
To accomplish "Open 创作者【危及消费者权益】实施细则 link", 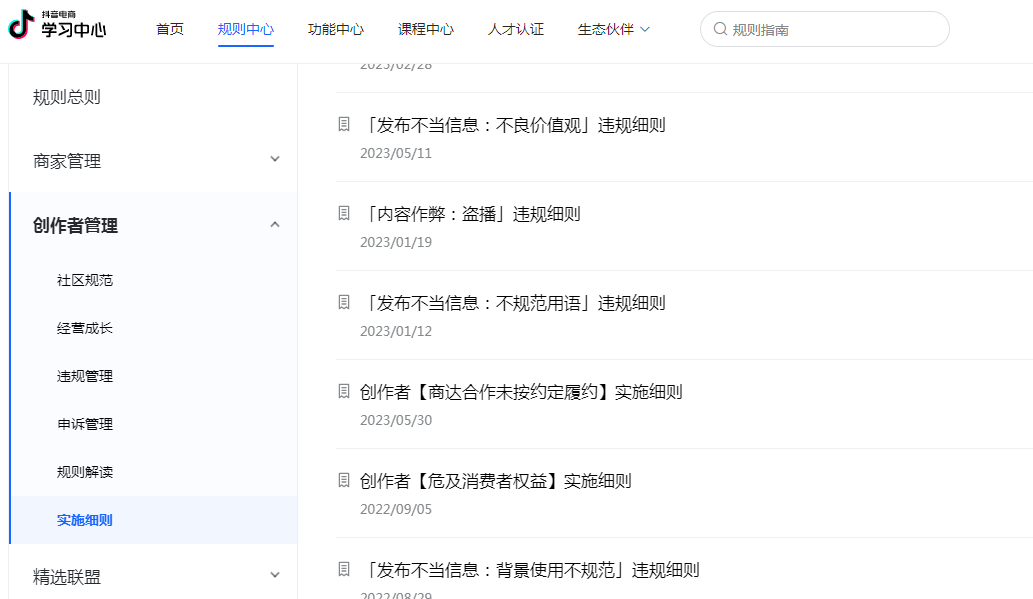I will click(x=496, y=481).
